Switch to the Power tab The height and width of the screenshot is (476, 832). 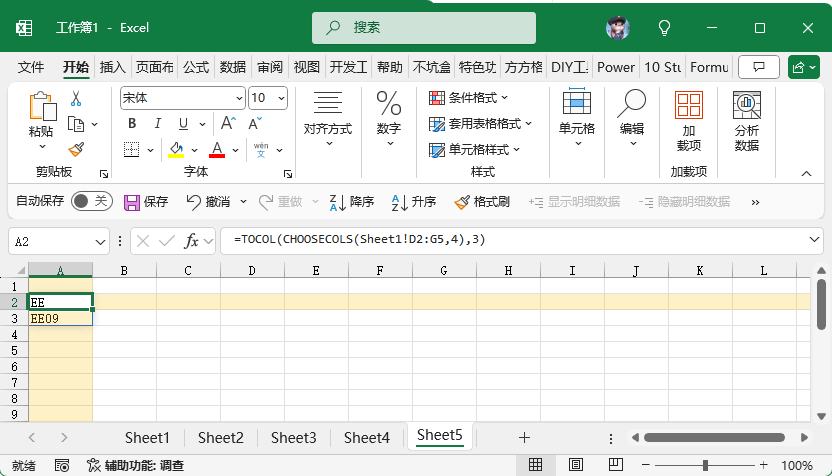616,67
